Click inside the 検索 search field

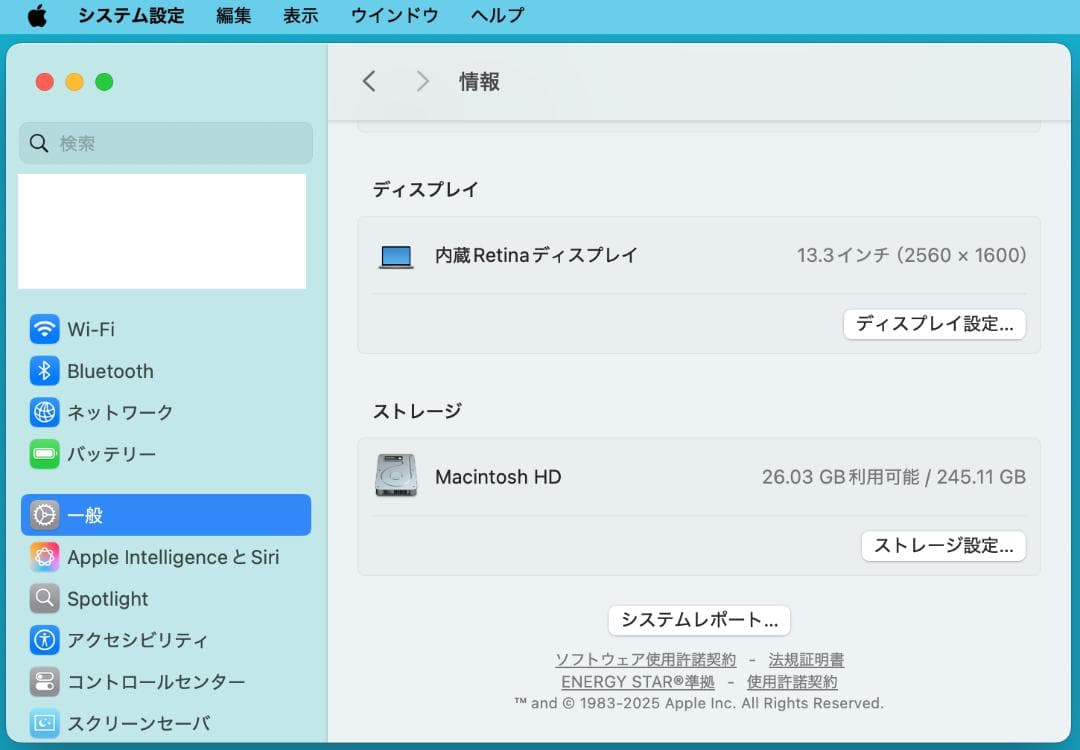click(164, 143)
